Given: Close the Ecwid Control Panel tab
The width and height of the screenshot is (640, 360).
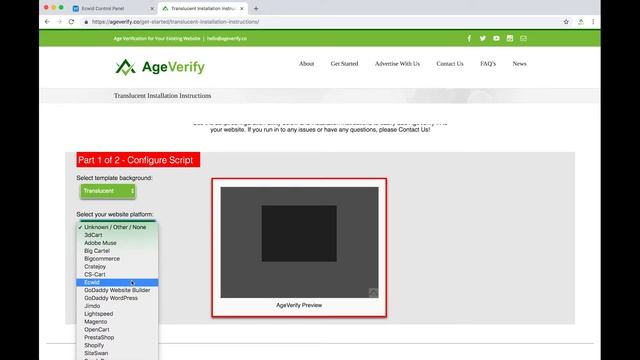Looking at the screenshot, I should pyautogui.click(x=152, y=8).
